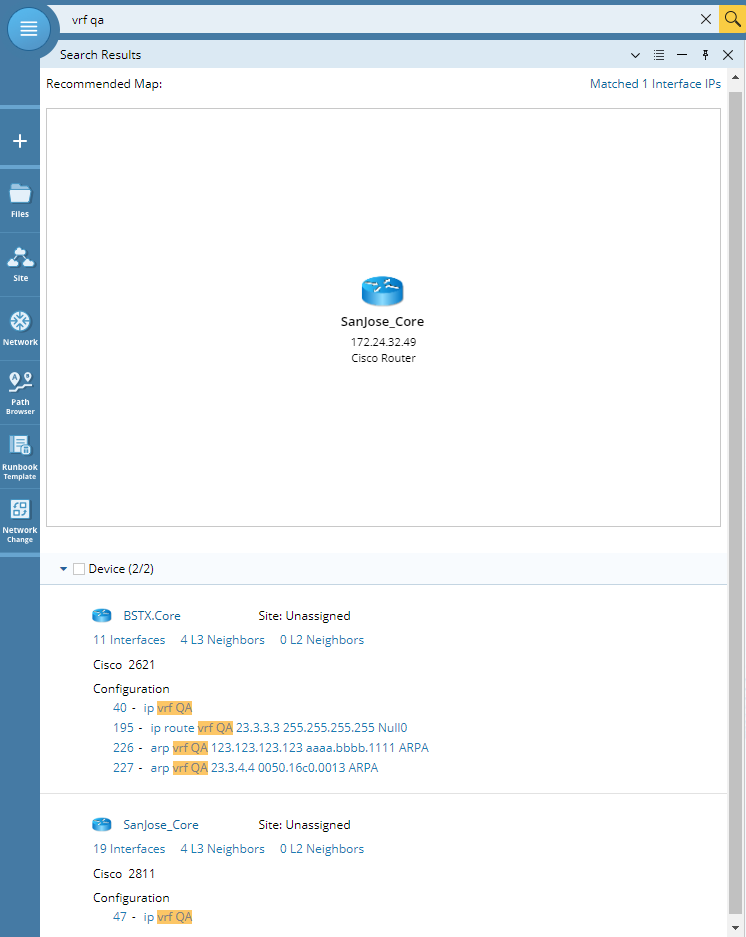Screen dimensions: 746x937
Task: Click scrollbar up arrow in results
Action: click(736, 78)
